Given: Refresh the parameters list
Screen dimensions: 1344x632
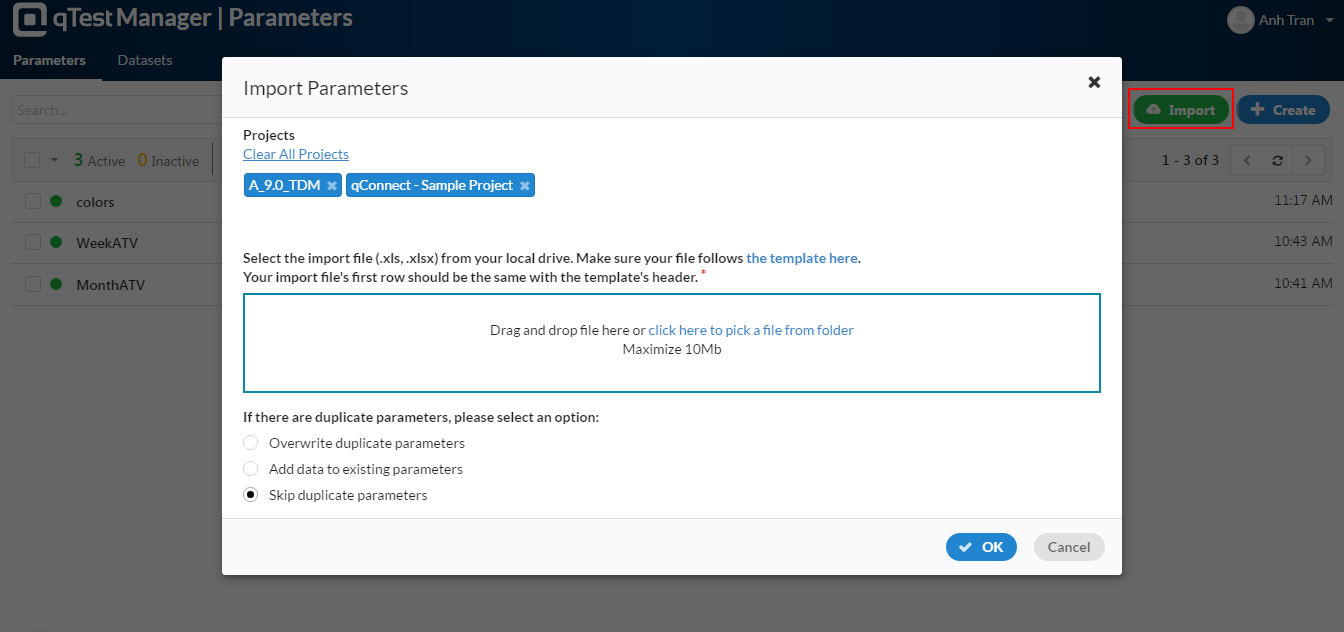Looking at the screenshot, I should pos(1277,160).
